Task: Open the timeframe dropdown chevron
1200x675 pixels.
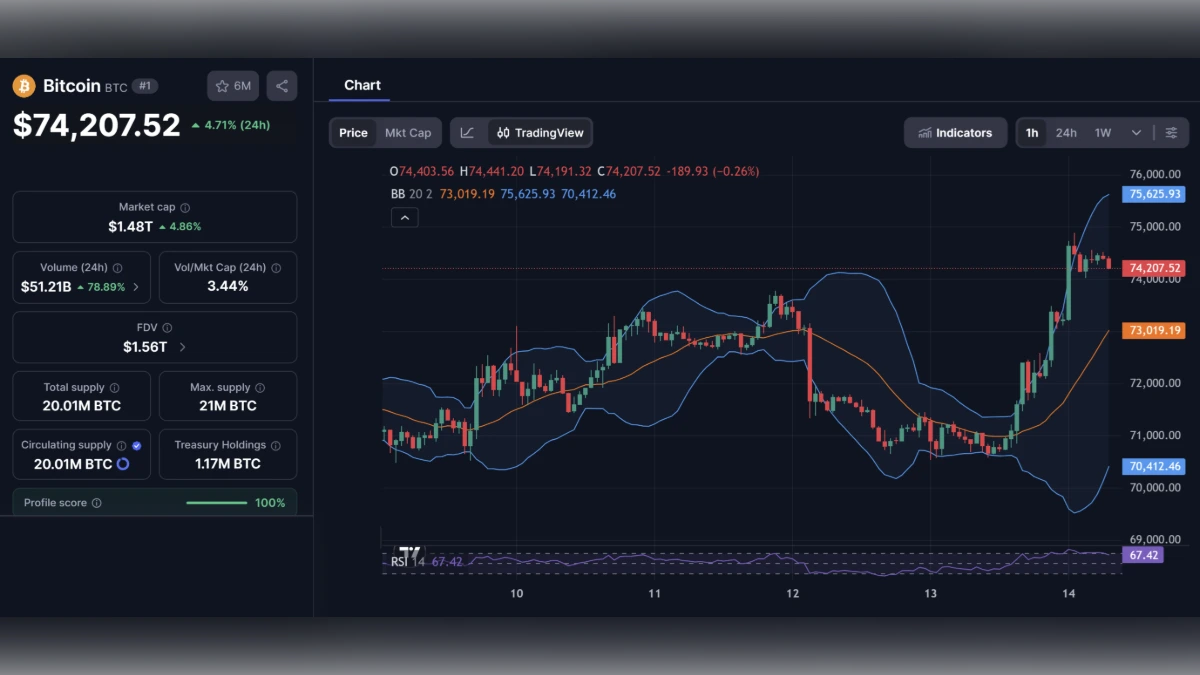Action: pos(1136,132)
